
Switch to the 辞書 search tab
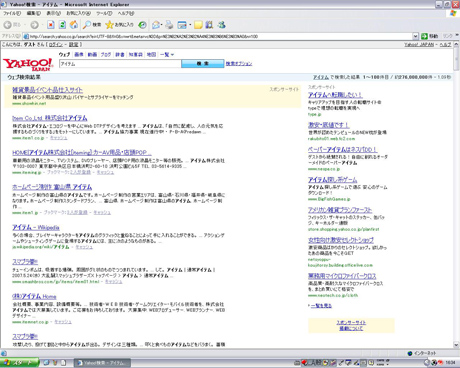click(x=120, y=54)
